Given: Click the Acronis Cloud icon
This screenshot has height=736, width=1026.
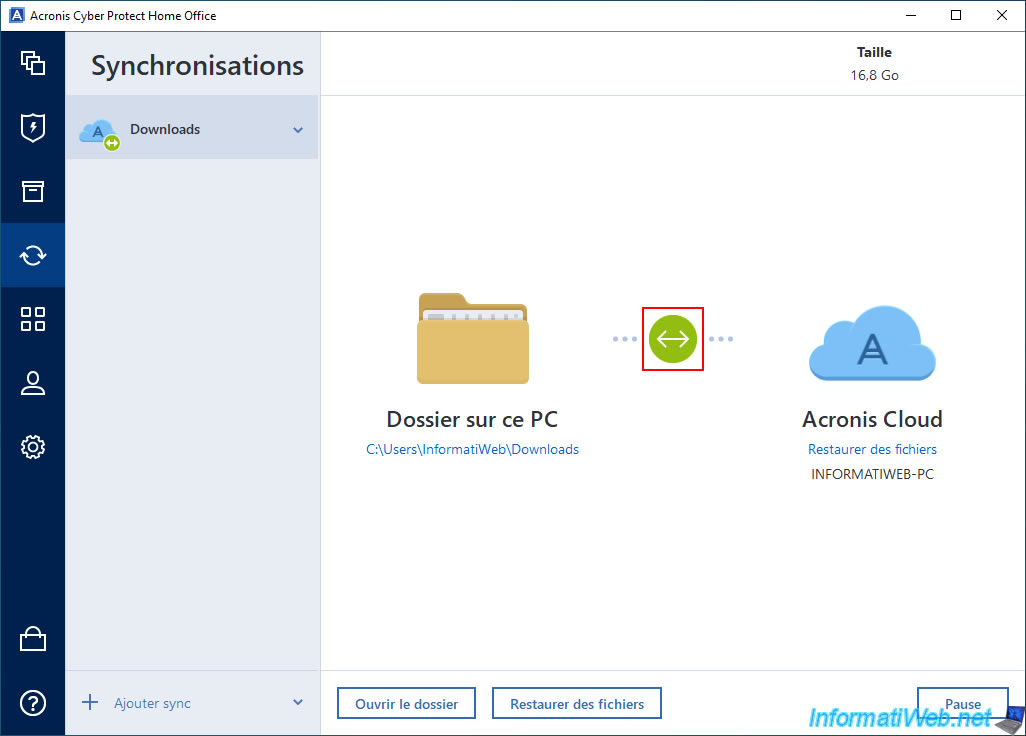Looking at the screenshot, I should point(872,344).
